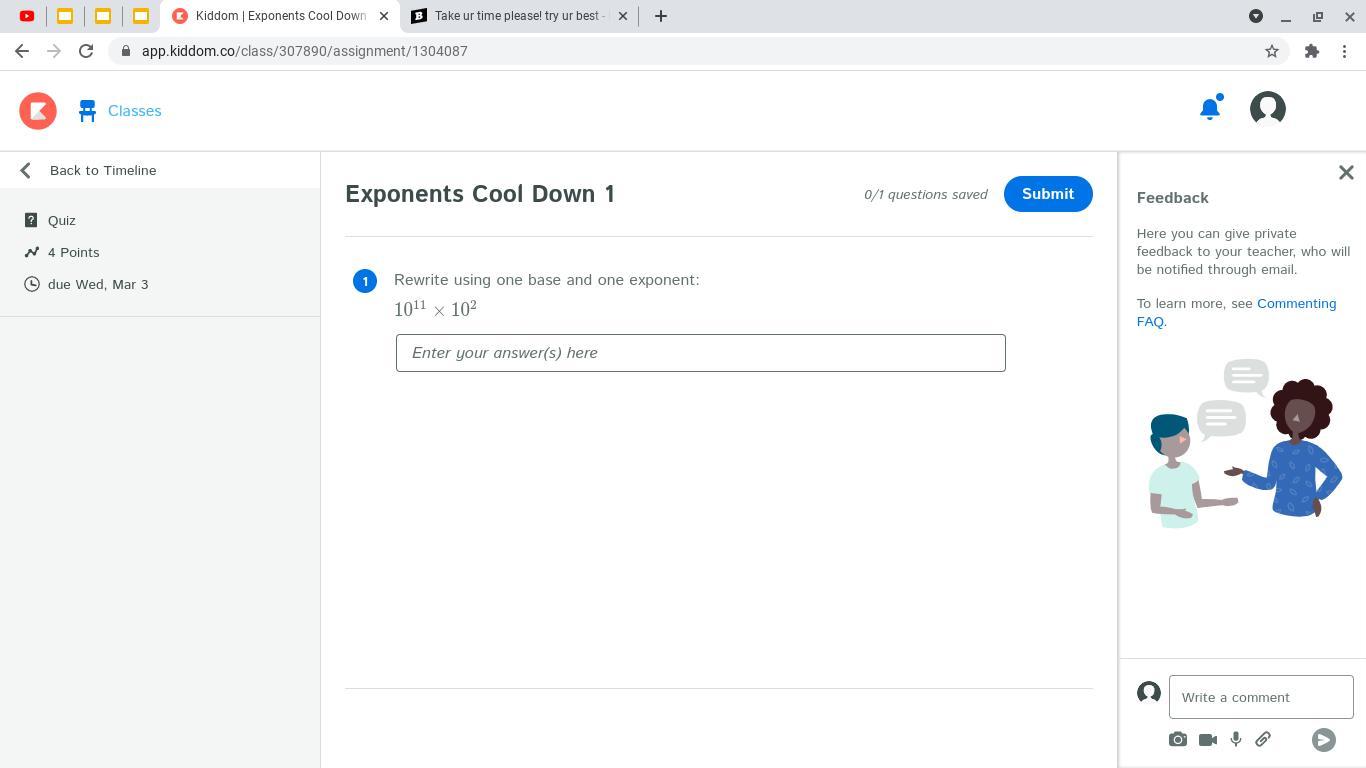The image size is (1366, 768).
Task: Send the comment with the arrow button
Action: pyautogui.click(x=1324, y=739)
